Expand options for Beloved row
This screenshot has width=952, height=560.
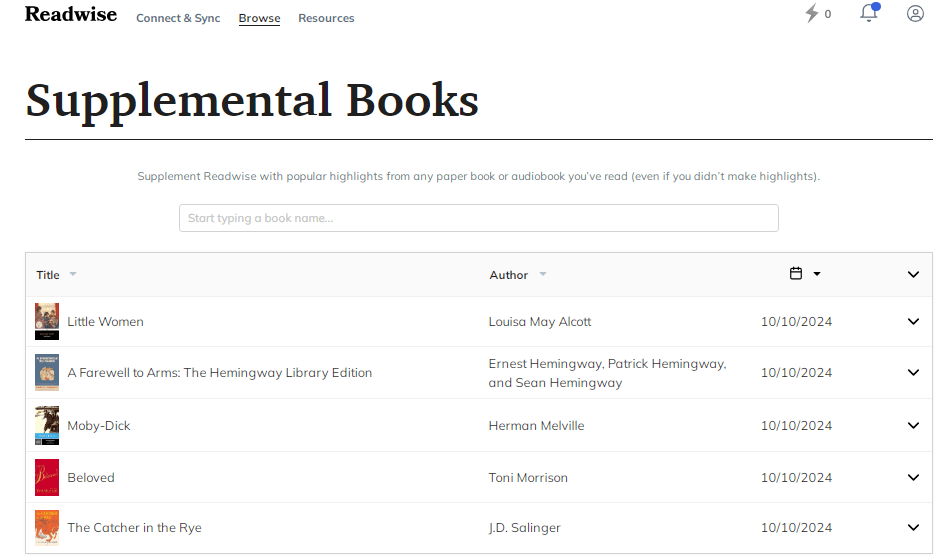pos(913,477)
